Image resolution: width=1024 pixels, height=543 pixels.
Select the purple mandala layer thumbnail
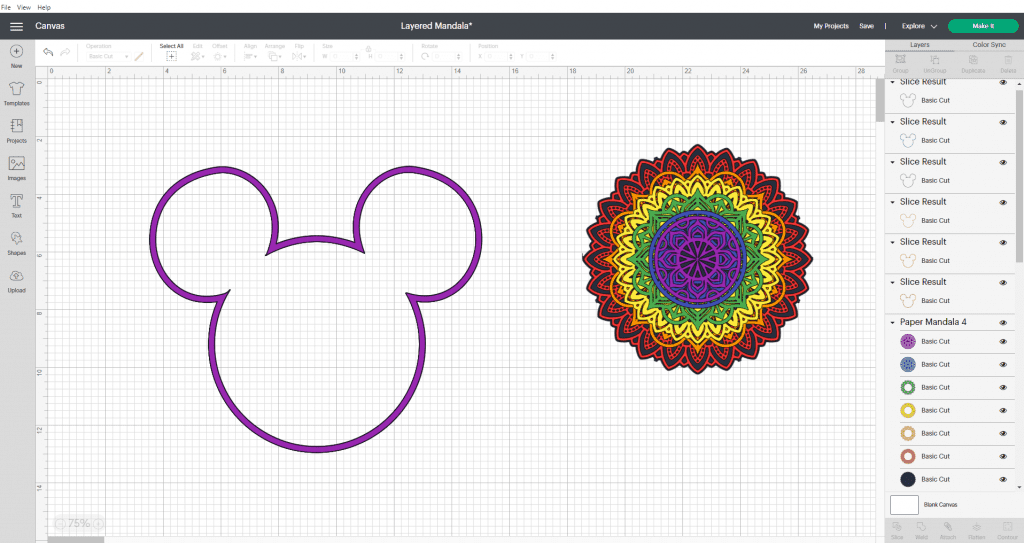pyautogui.click(x=908, y=341)
